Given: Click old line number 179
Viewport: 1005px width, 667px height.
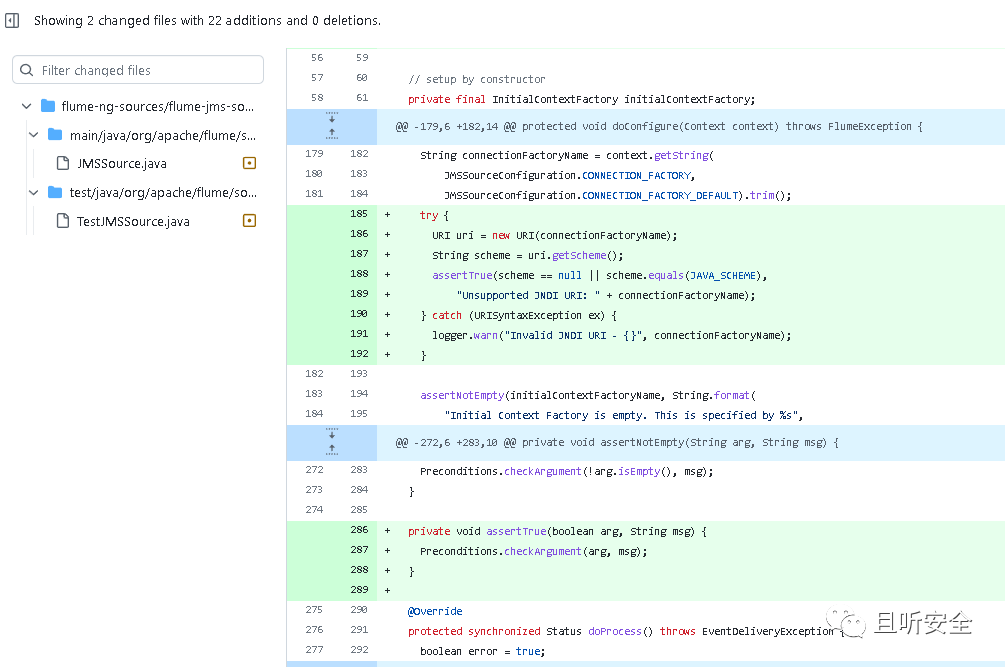Looking at the screenshot, I should (x=314, y=154).
